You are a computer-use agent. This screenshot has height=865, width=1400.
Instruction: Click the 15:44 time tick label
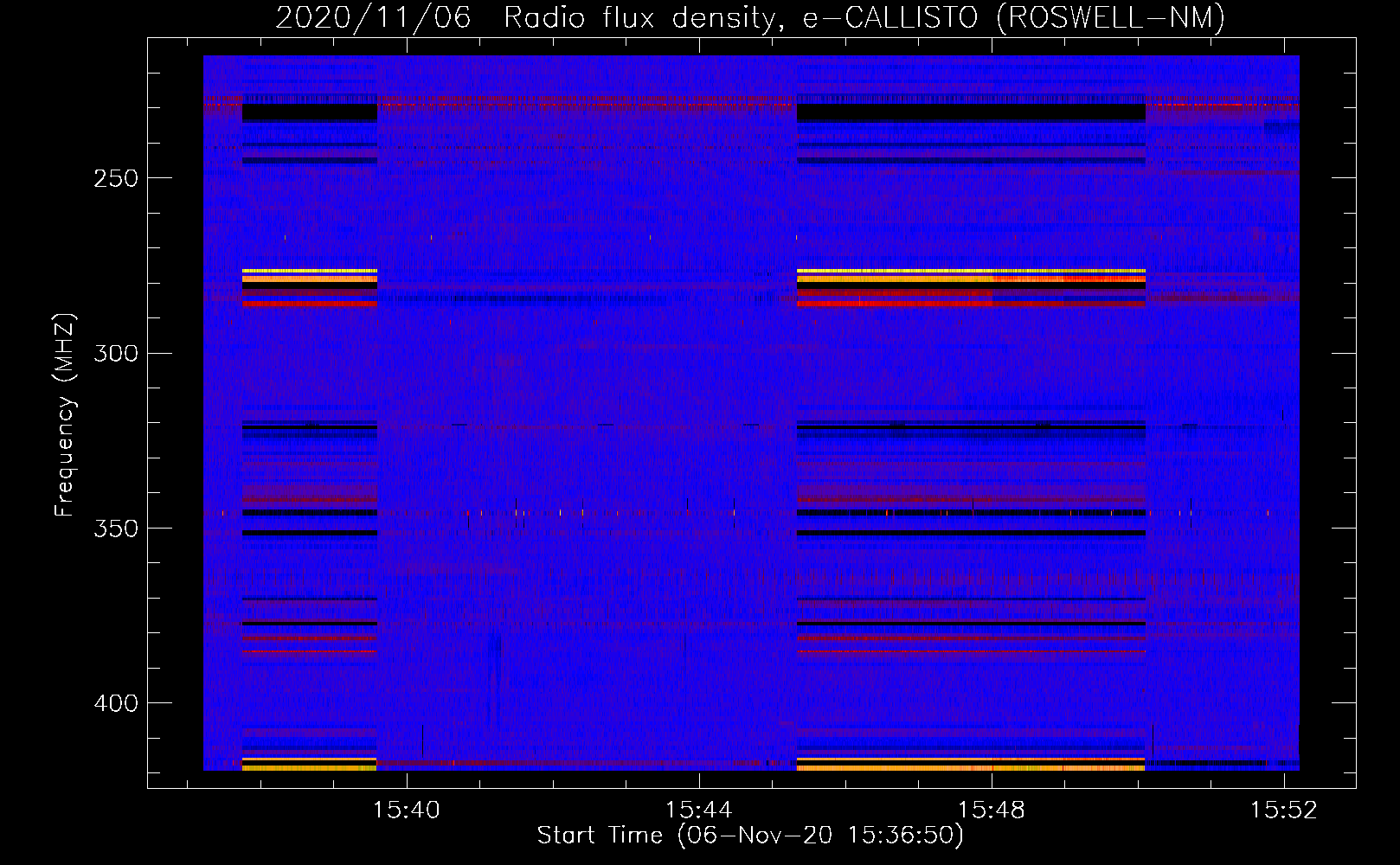(x=699, y=810)
